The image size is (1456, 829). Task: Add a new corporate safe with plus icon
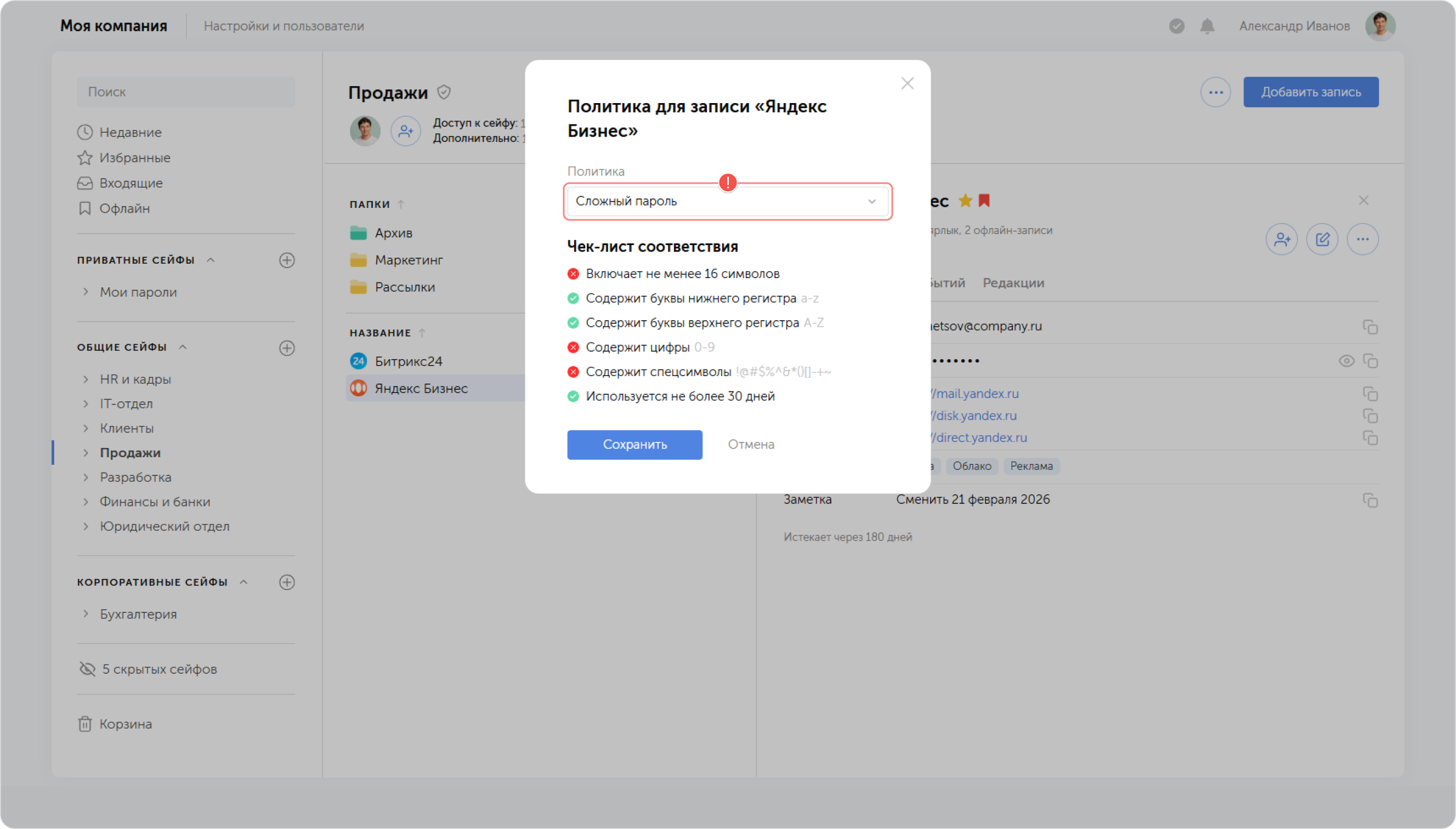pos(286,582)
